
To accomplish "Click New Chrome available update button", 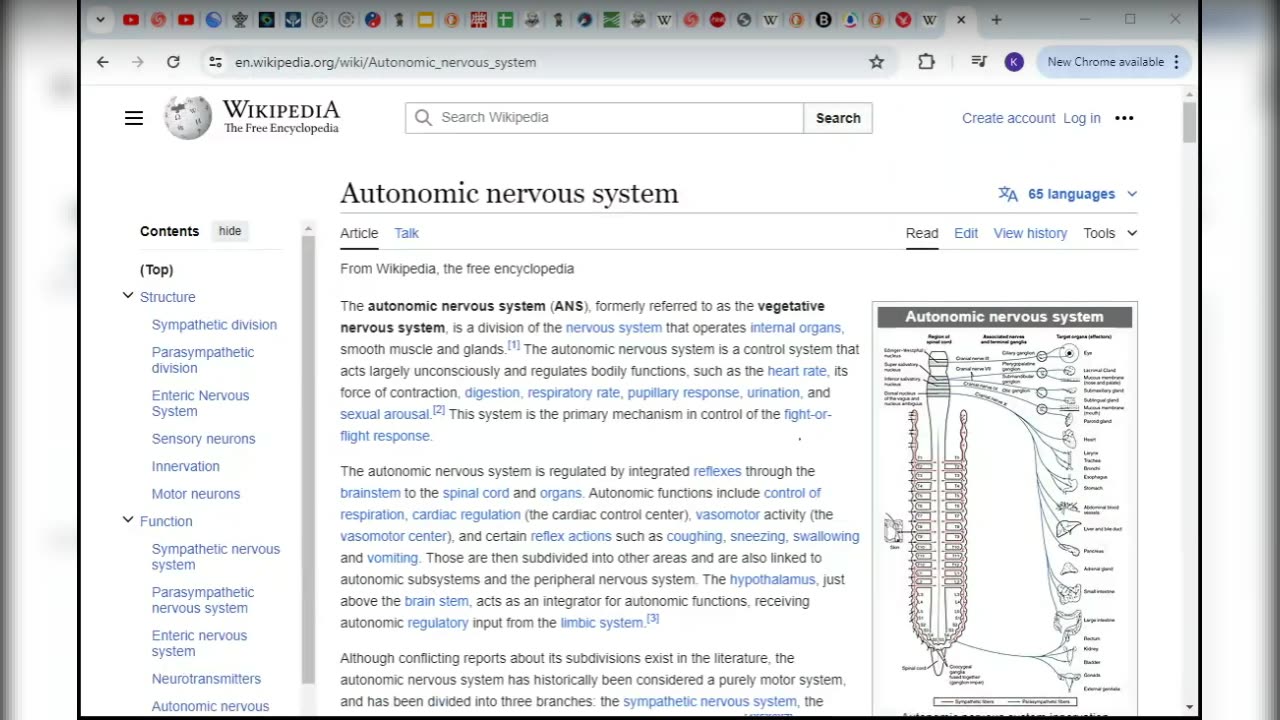I will point(1114,62).
